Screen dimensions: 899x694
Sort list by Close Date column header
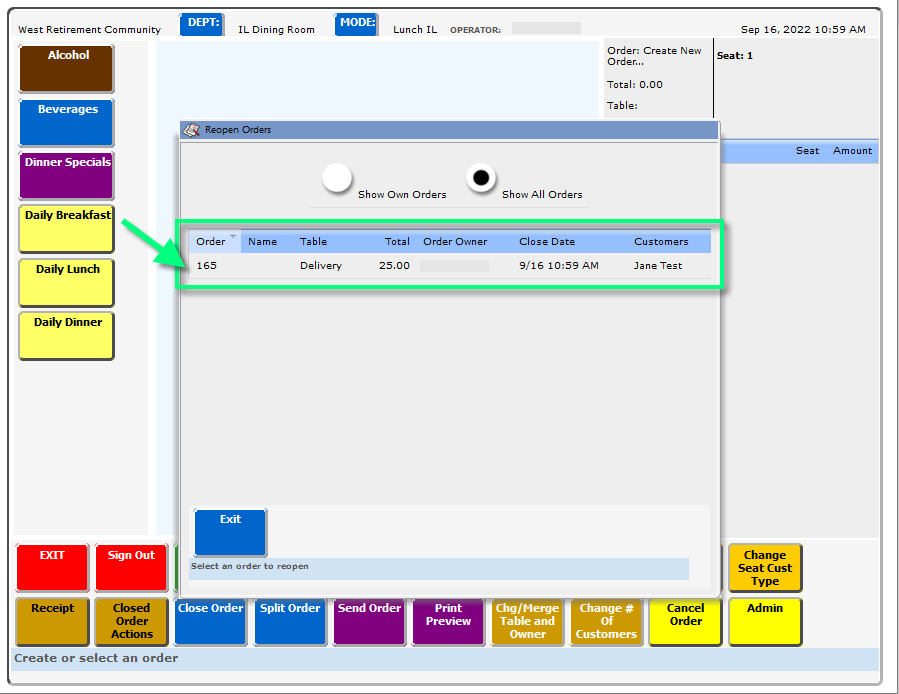[x=547, y=242]
